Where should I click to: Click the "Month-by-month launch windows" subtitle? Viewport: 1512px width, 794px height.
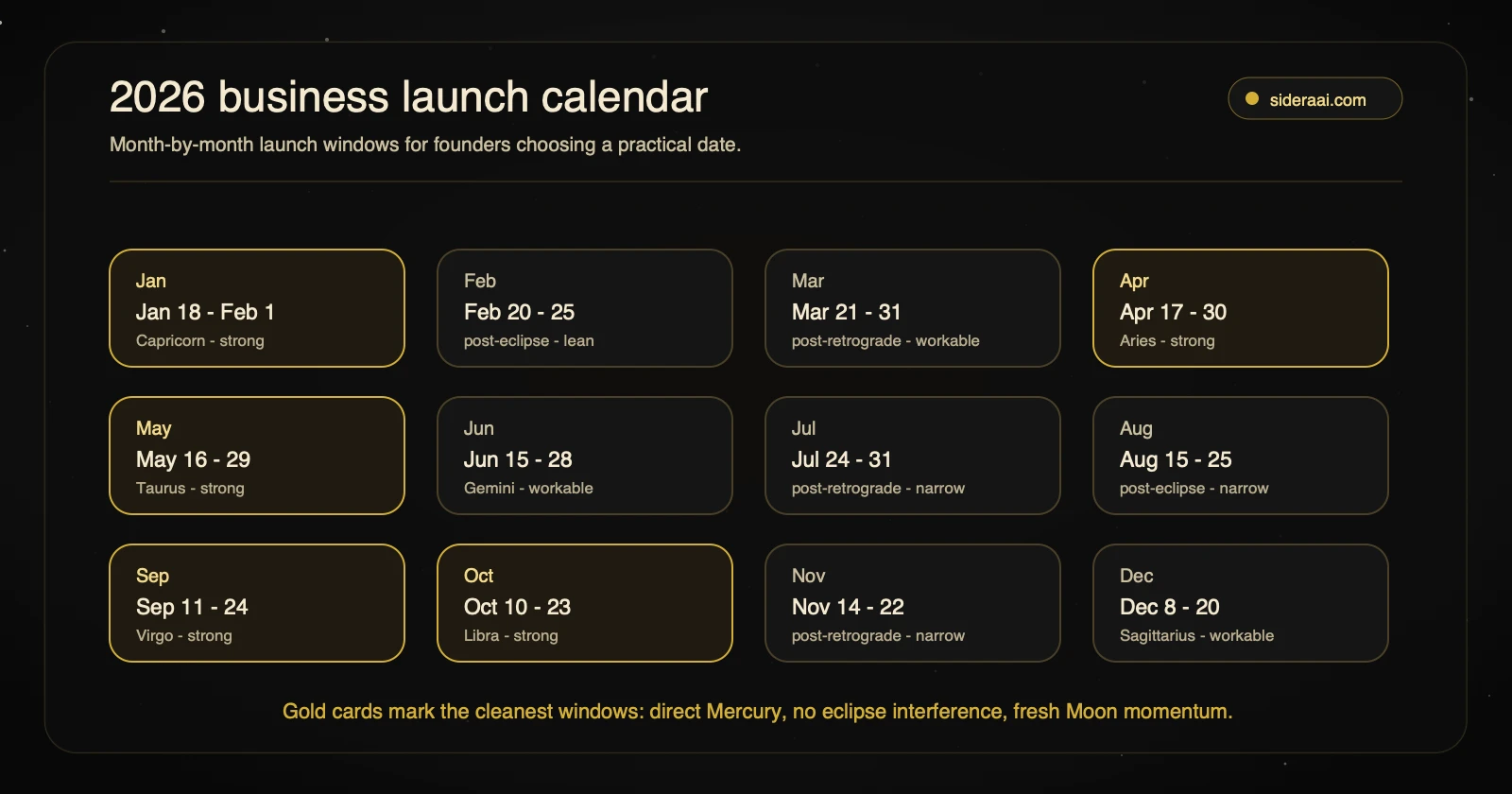pos(425,145)
